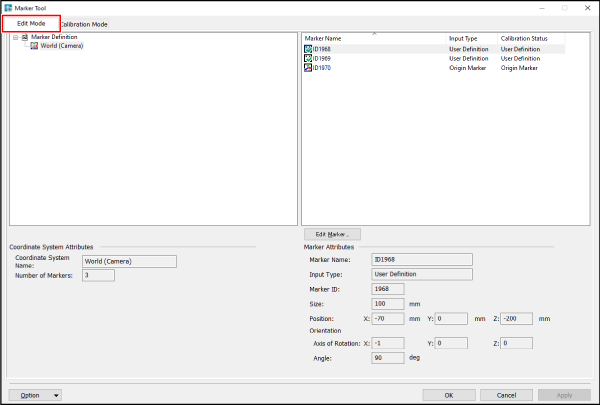Click the Input Type field
Image resolution: width=600 pixels, height=405 pixels.
point(422,274)
